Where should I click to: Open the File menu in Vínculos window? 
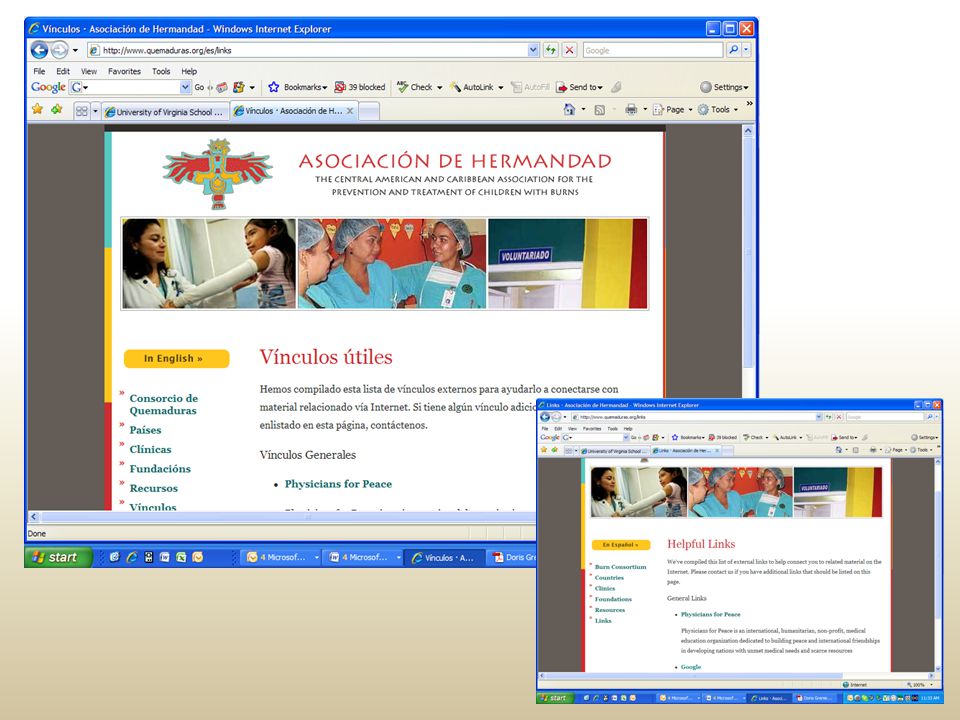tap(39, 71)
